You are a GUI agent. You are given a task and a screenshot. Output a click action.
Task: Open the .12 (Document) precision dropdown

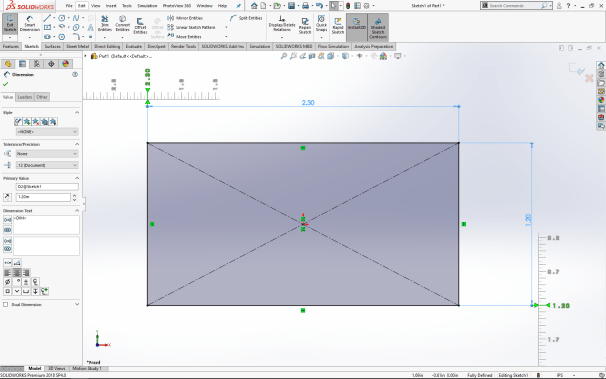47,165
